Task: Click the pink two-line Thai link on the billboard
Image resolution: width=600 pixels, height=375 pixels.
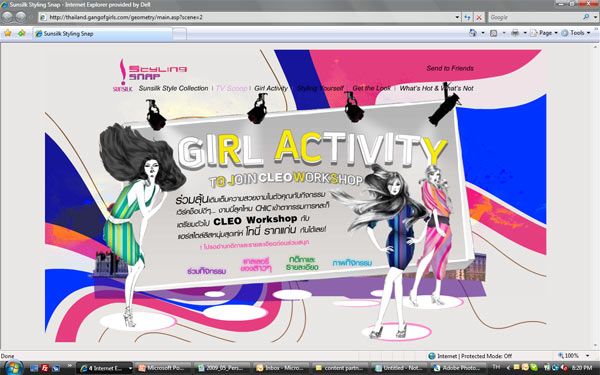Action: (x=256, y=265)
